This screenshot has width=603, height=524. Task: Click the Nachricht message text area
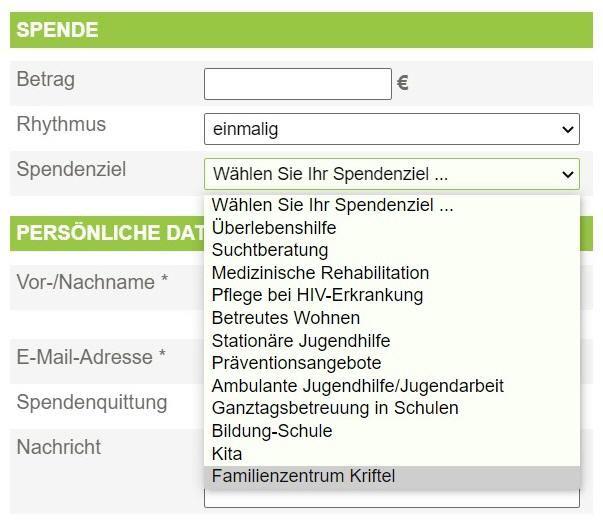tap(390, 498)
